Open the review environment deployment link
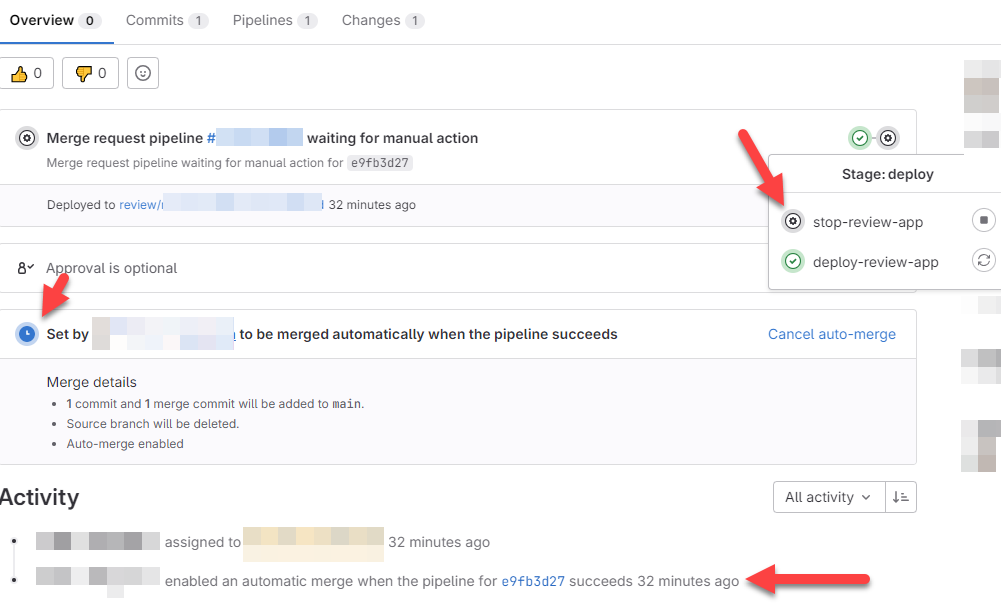 [222, 204]
